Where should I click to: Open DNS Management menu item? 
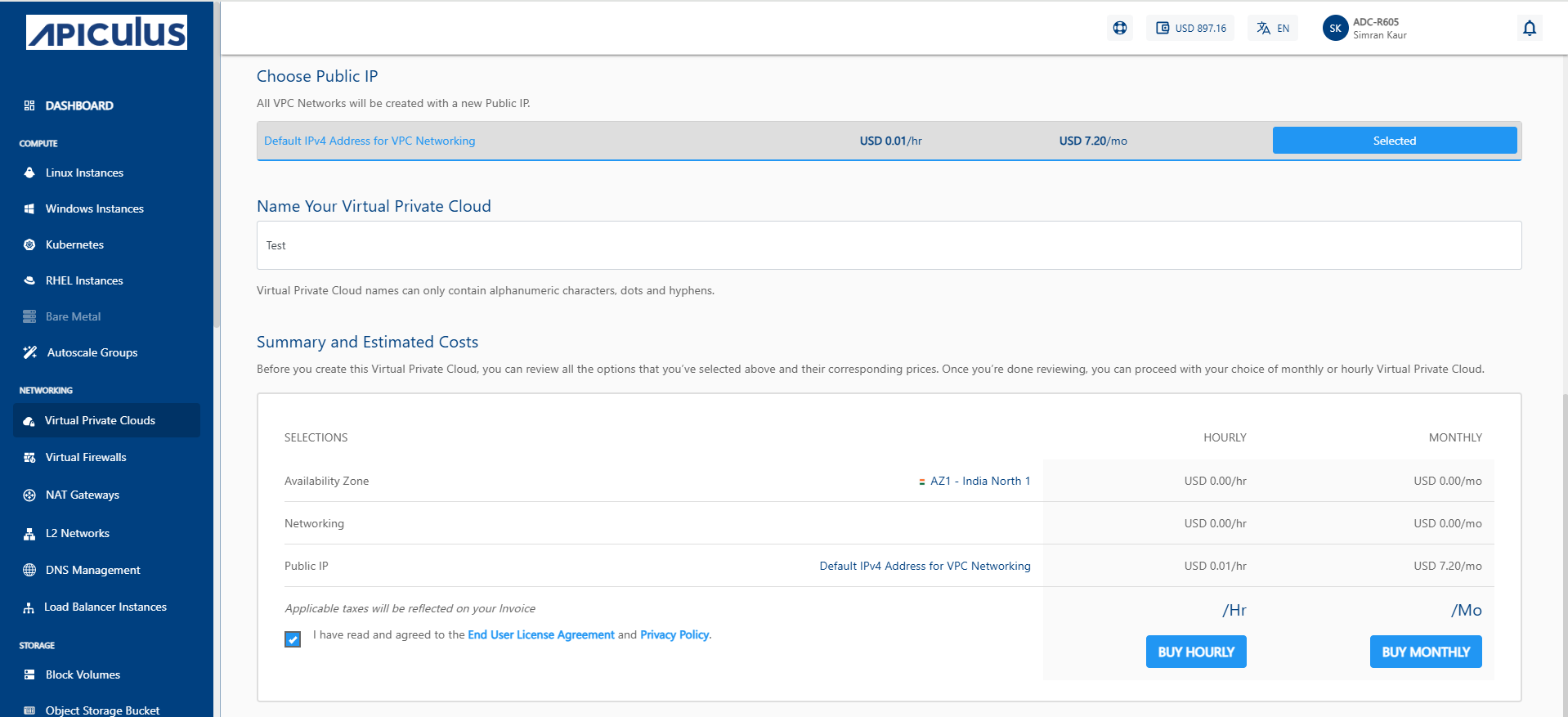[x=93, y=570]
